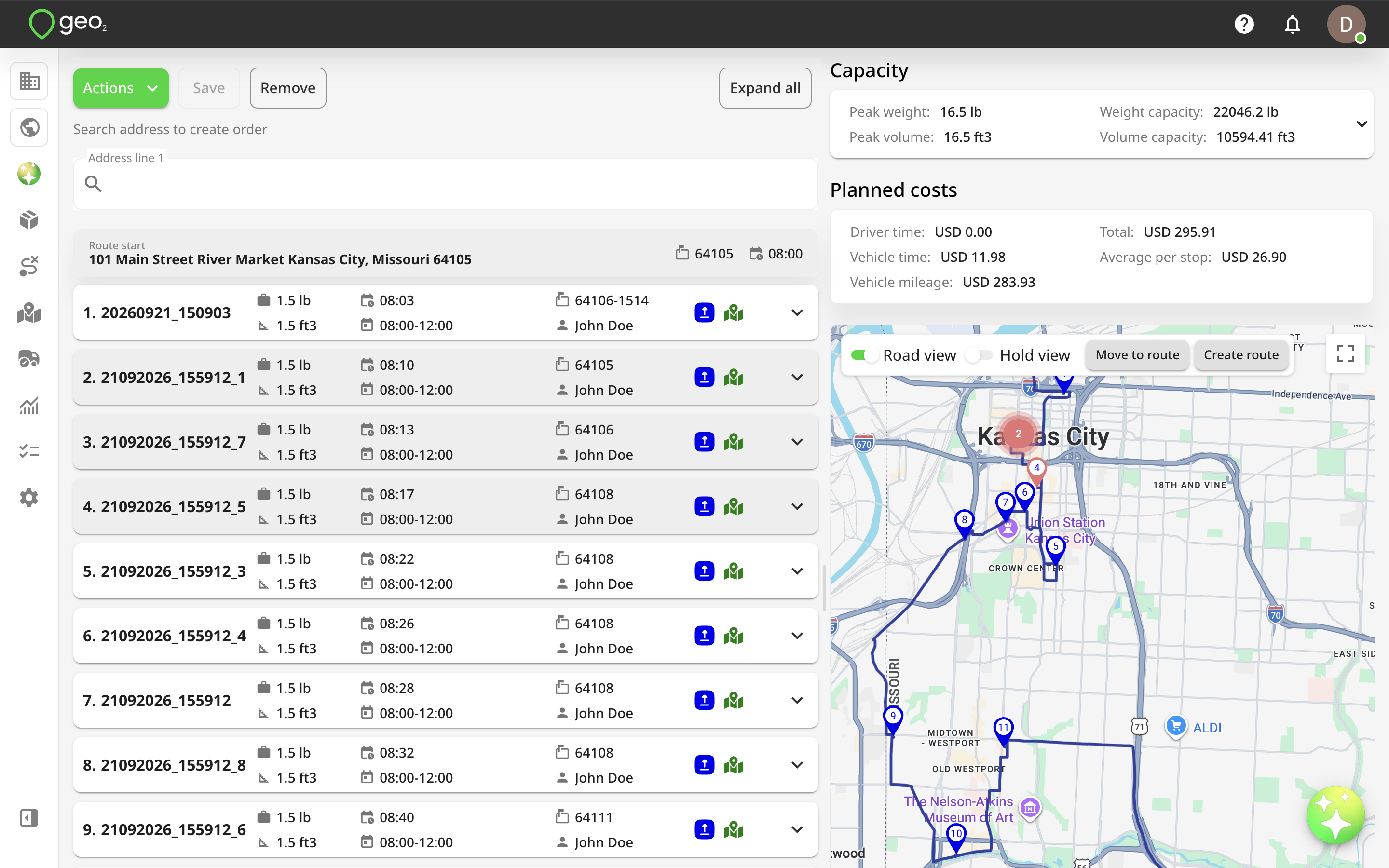Click Create route button
Image resolution: width=1389 pixels, height=868 pixels.
[x=1241, y=355]
